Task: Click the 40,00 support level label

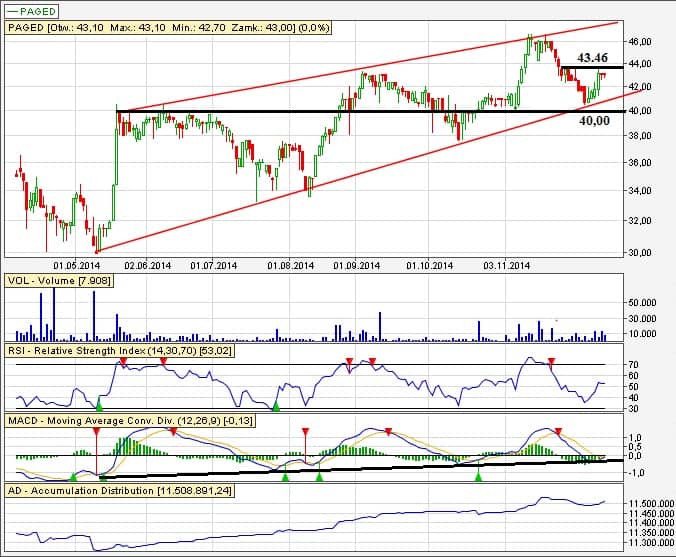Action: click(594, 121)
